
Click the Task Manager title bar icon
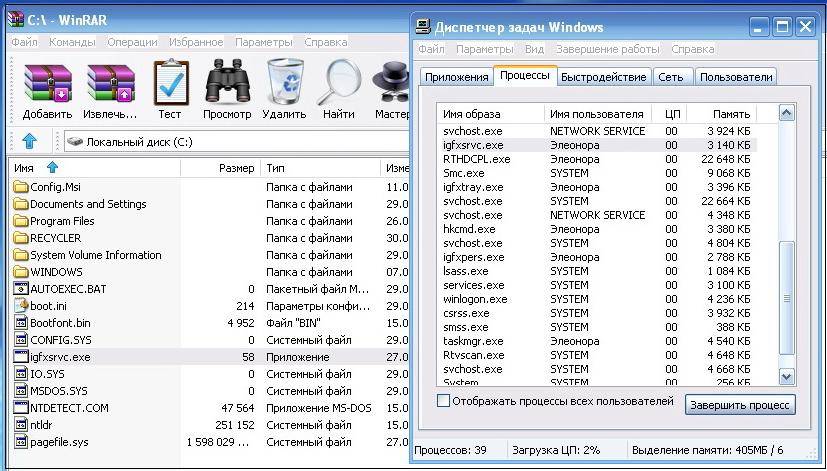tap(423, 26)
